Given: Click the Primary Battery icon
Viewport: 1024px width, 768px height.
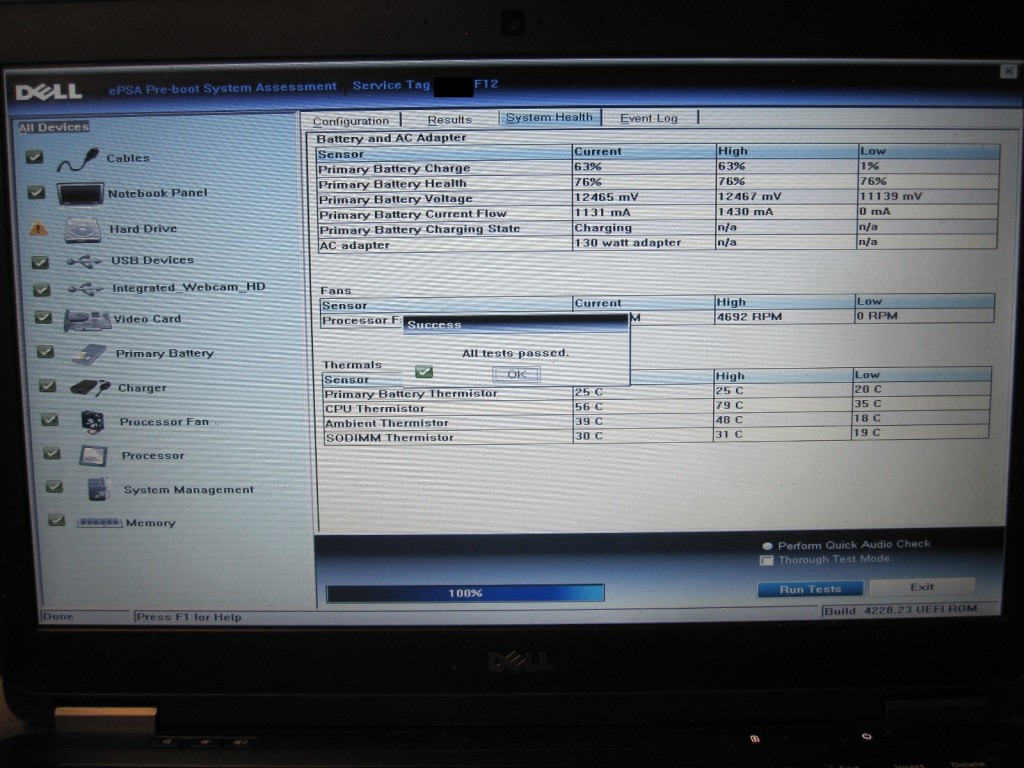Looking at the screenshot, I should (x=89, y=354).
